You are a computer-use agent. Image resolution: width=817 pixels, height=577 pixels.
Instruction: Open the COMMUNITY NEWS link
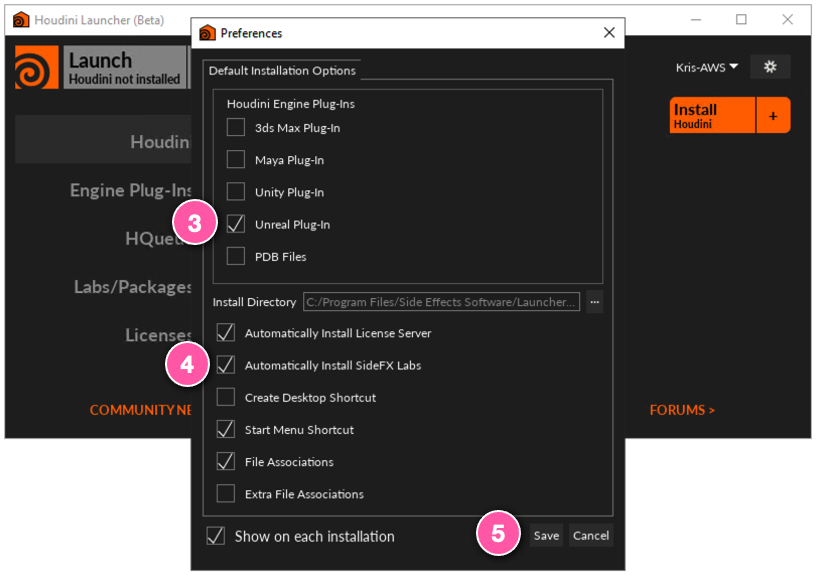pos(141,410)
